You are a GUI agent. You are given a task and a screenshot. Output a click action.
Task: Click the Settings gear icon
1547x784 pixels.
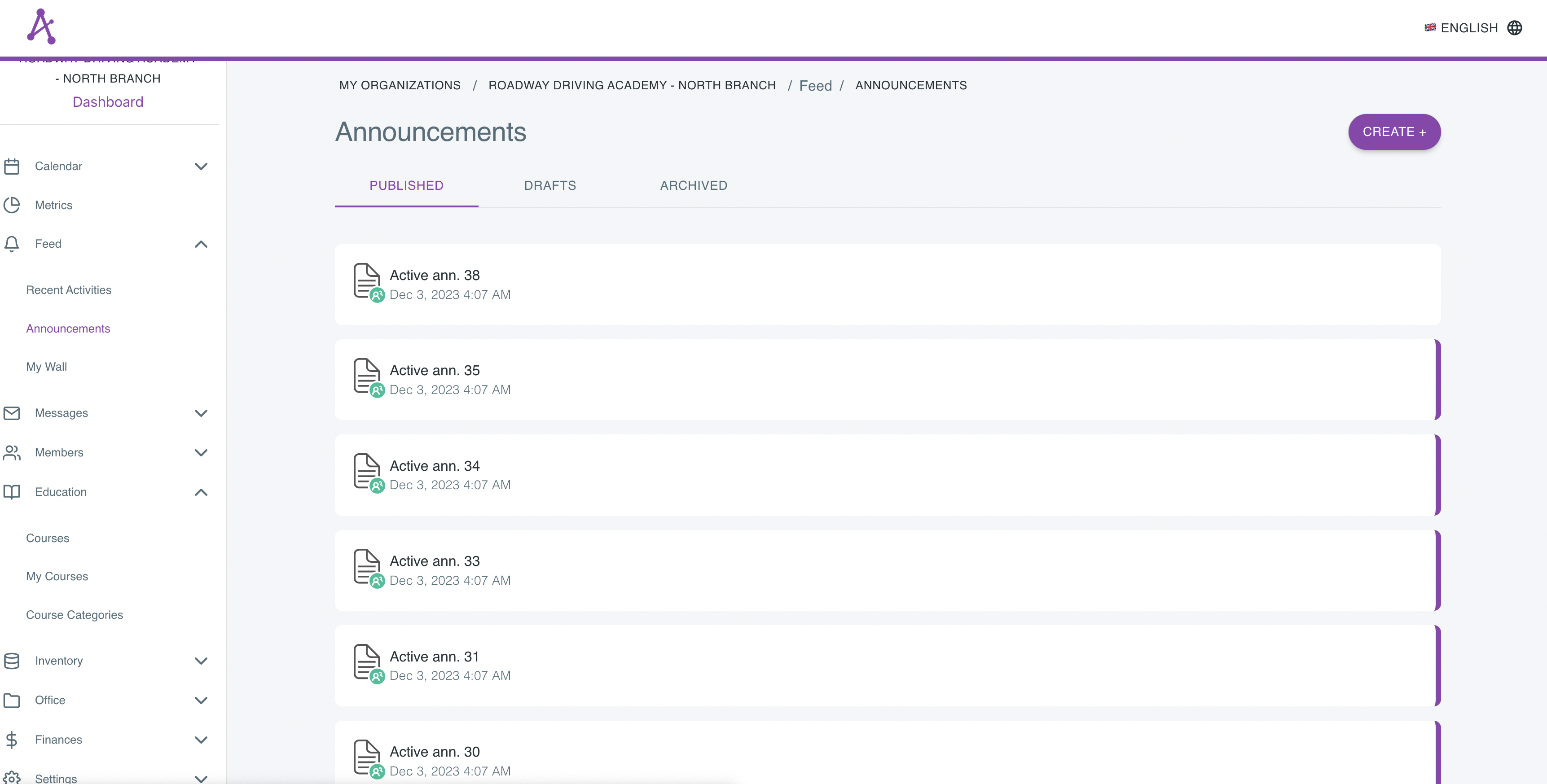click(x=12, y=776)
